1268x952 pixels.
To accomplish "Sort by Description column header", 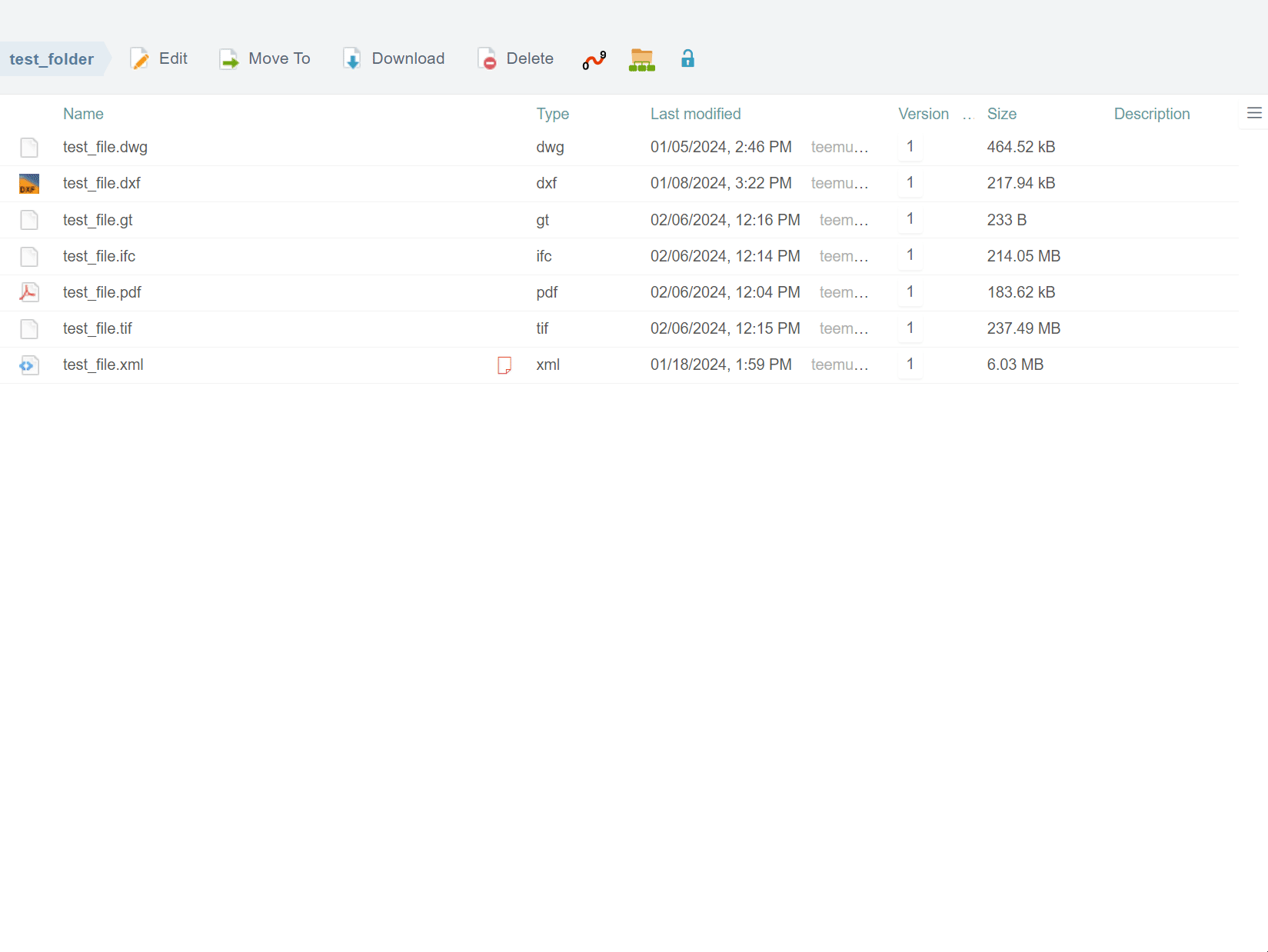I will click(1152, 114).
